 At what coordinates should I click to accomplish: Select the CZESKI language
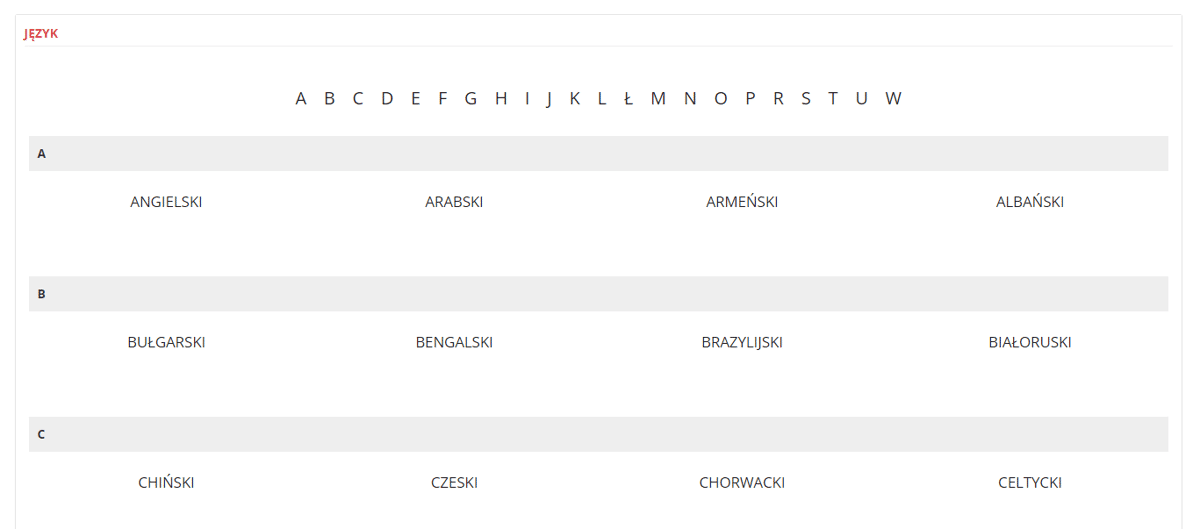[x=454, y=482]
